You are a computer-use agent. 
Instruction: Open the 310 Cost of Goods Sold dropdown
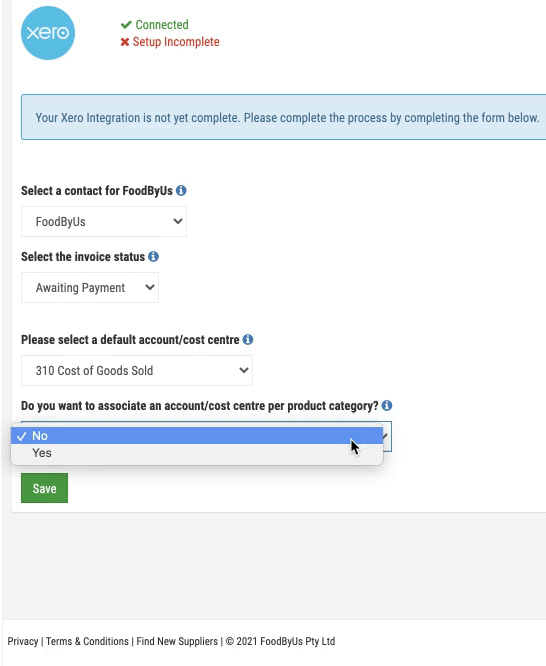tap(137, 370)
